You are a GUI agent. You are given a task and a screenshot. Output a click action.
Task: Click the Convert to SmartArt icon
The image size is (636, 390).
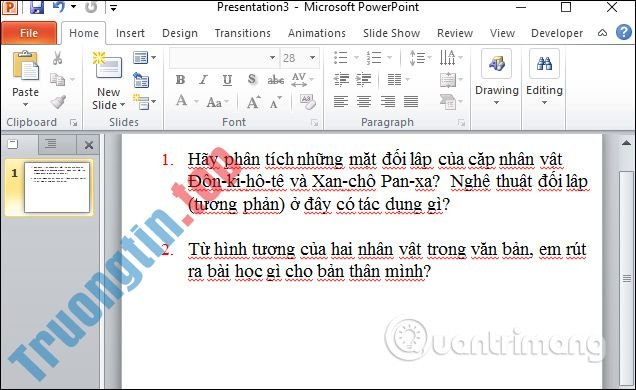pos(448,102)
